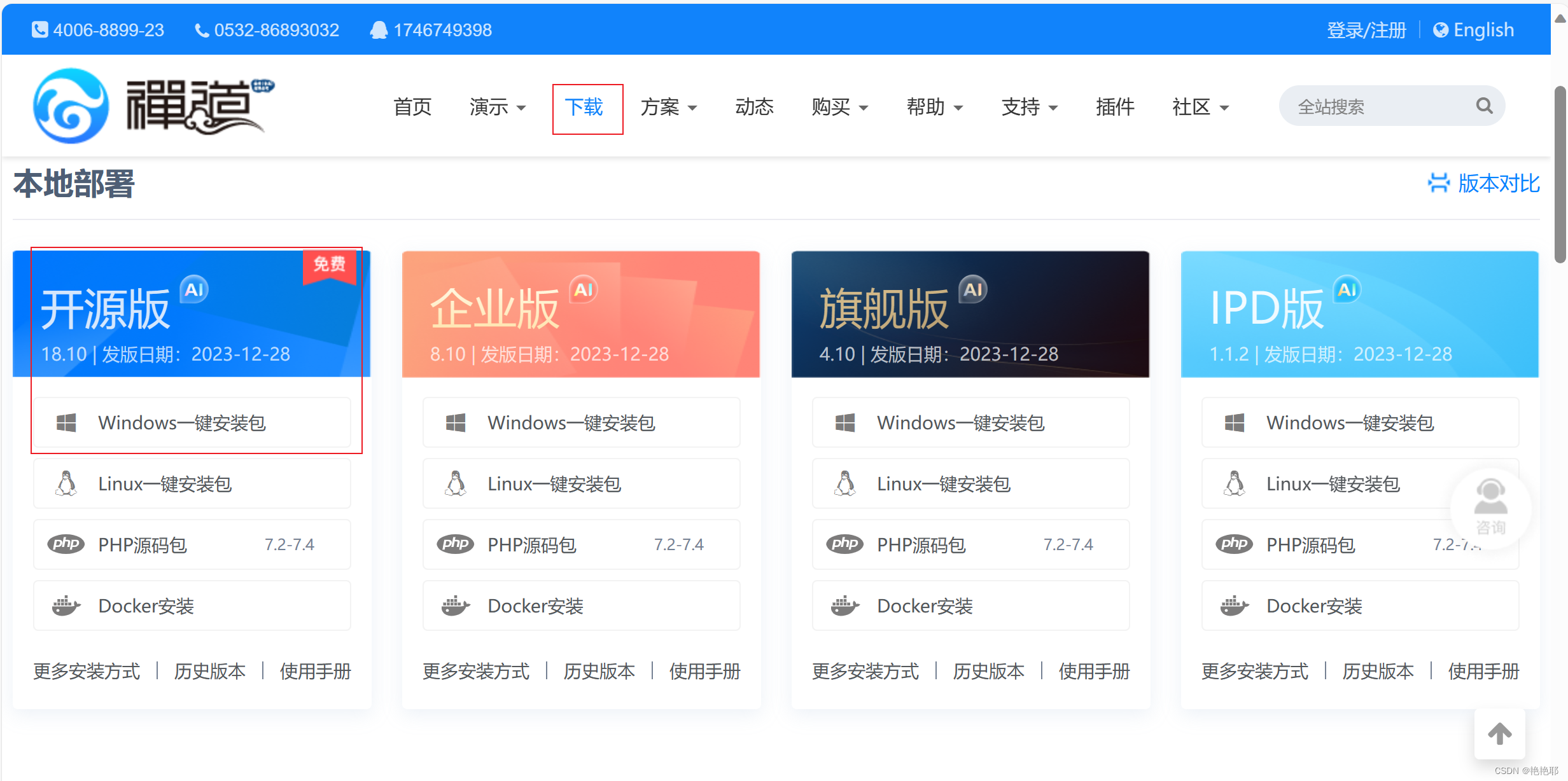Download 开源版 Windows一键安装包
1568x781 pixels.
tap(192, 423)
